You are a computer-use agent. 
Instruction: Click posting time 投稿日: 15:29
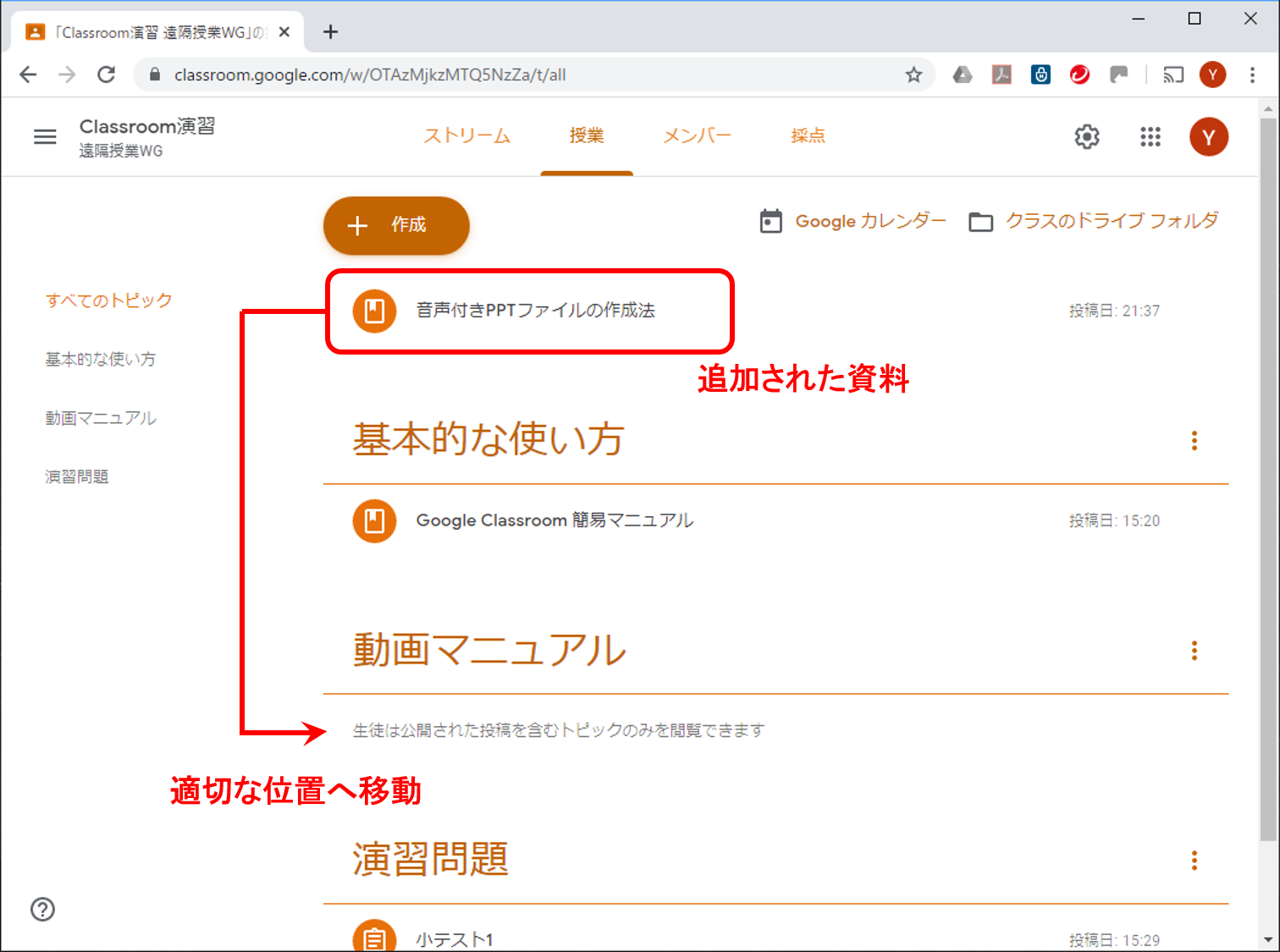pyautogui.click(x=1114, y=940)
